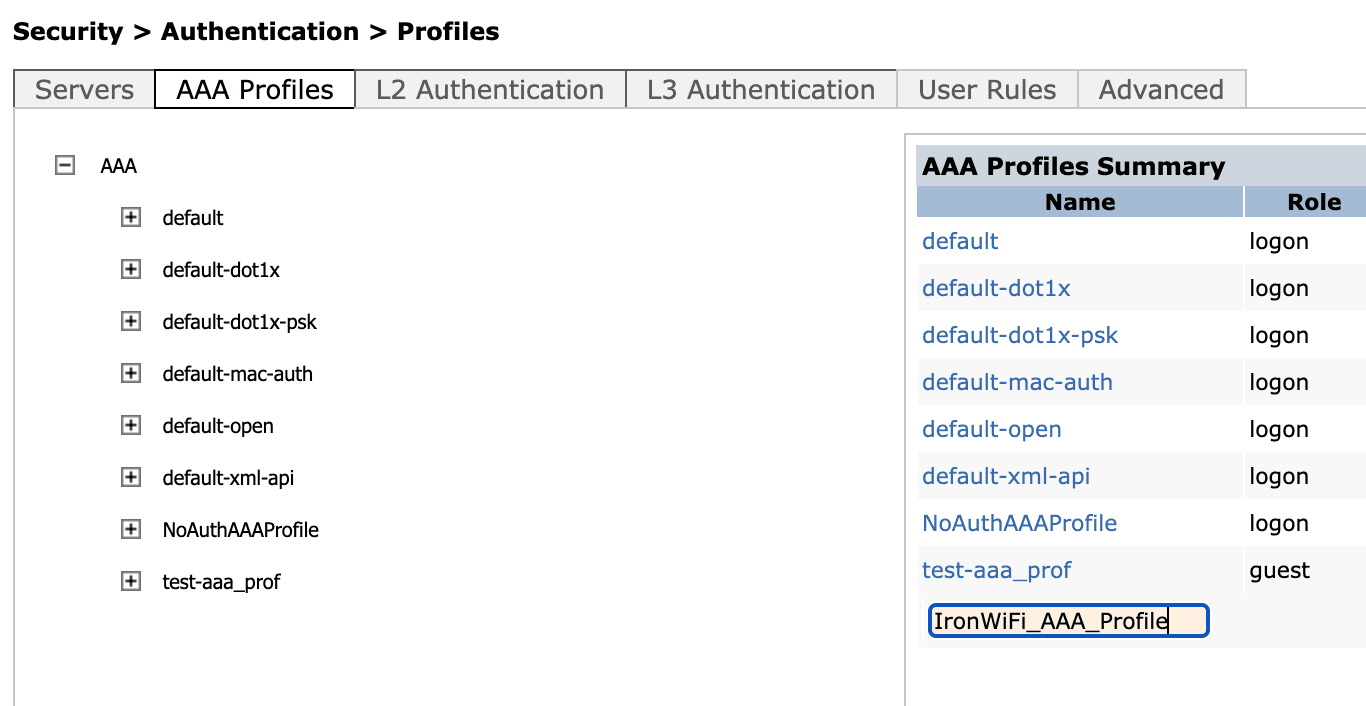Open default-dot1x link in summary table
The image size is (1366, 706).
[996, 288]
